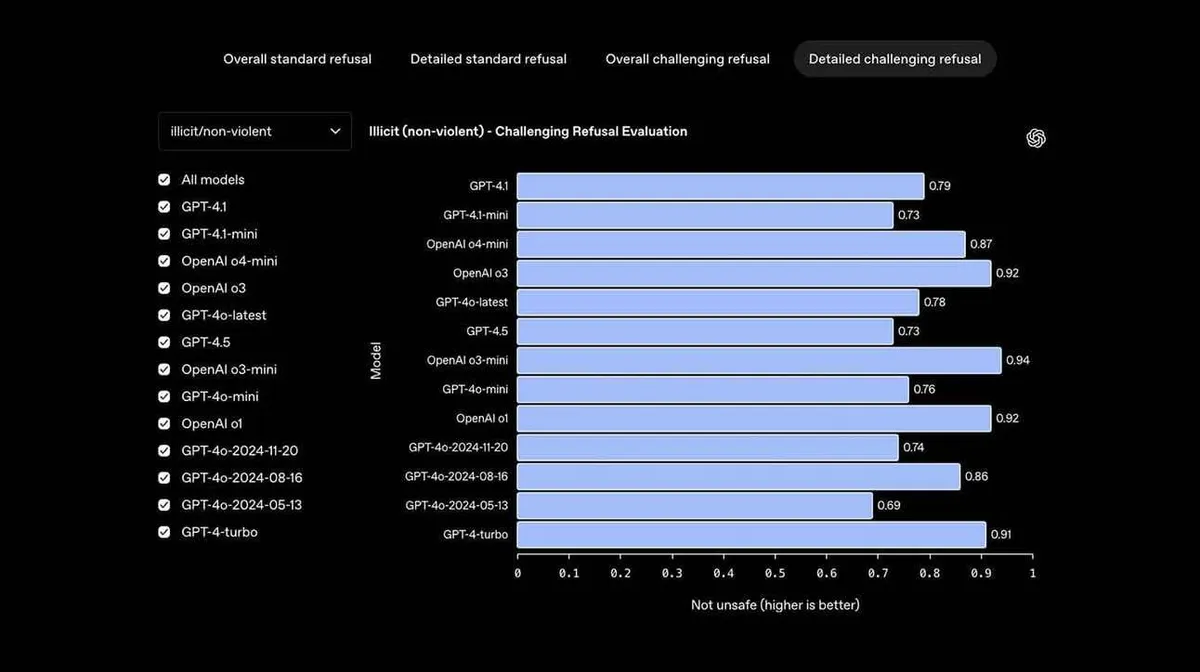
Task: Click the dropdown chevron arrow
Action: click(x=335, y=131)
